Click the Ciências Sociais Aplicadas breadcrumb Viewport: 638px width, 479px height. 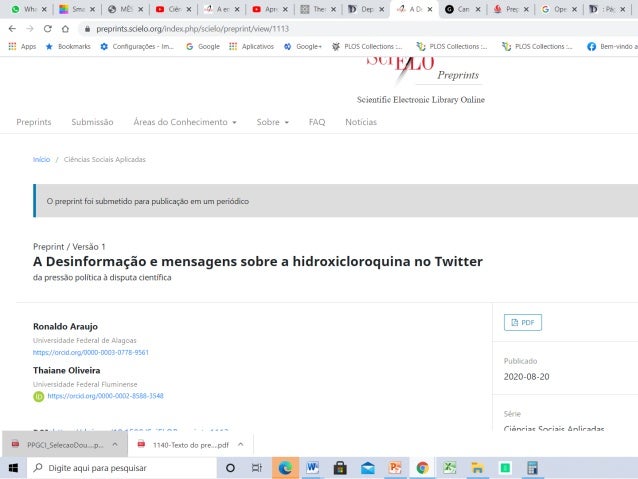coord(105,160)
